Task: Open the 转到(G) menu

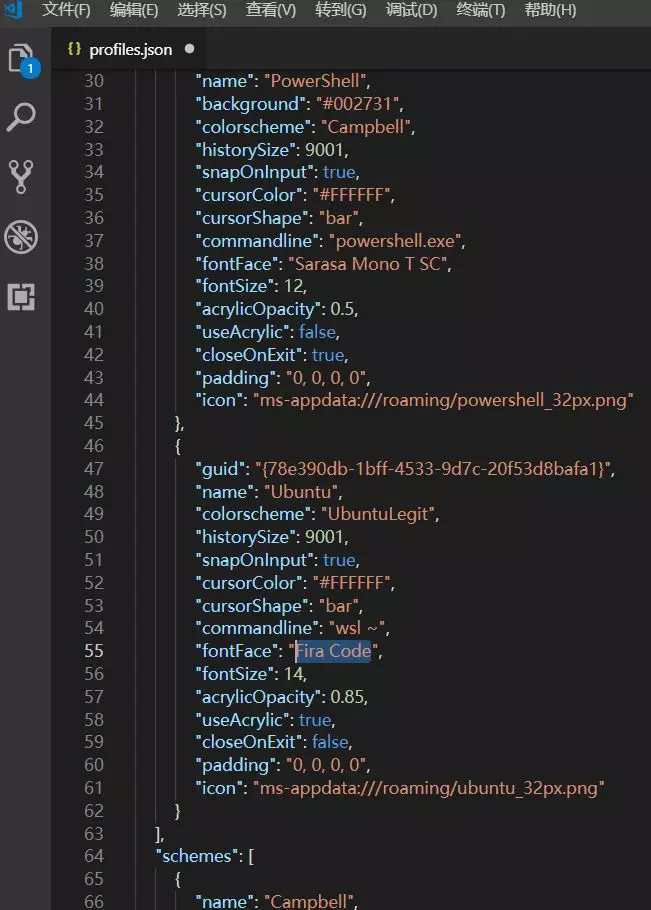Action: [341, 9]
